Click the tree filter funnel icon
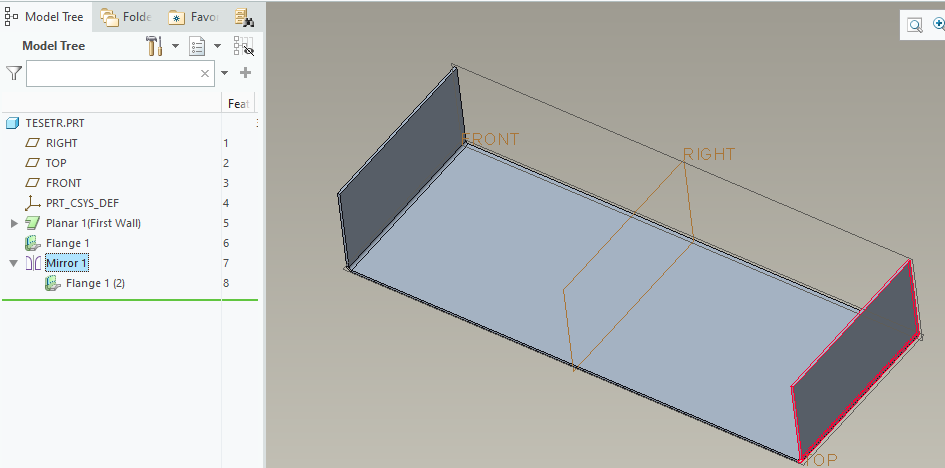 click(14, 73)
